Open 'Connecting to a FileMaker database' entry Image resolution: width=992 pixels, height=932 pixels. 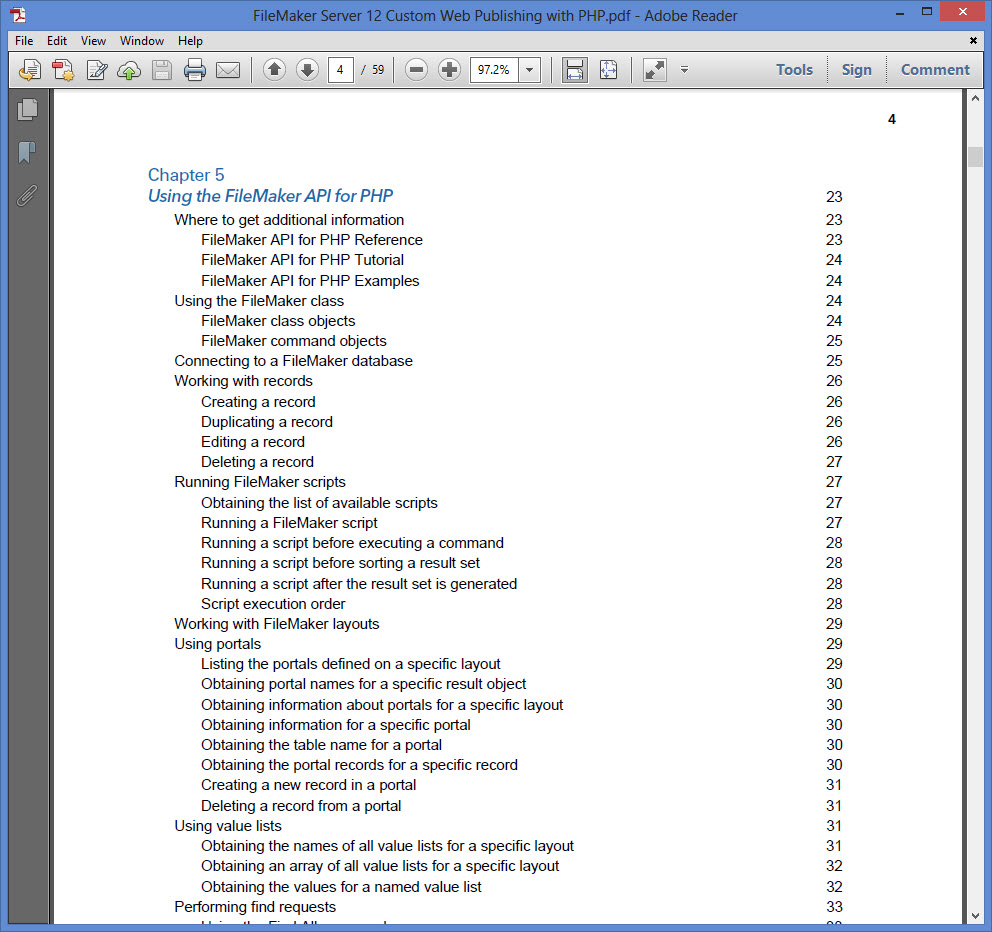coord(294,361)
